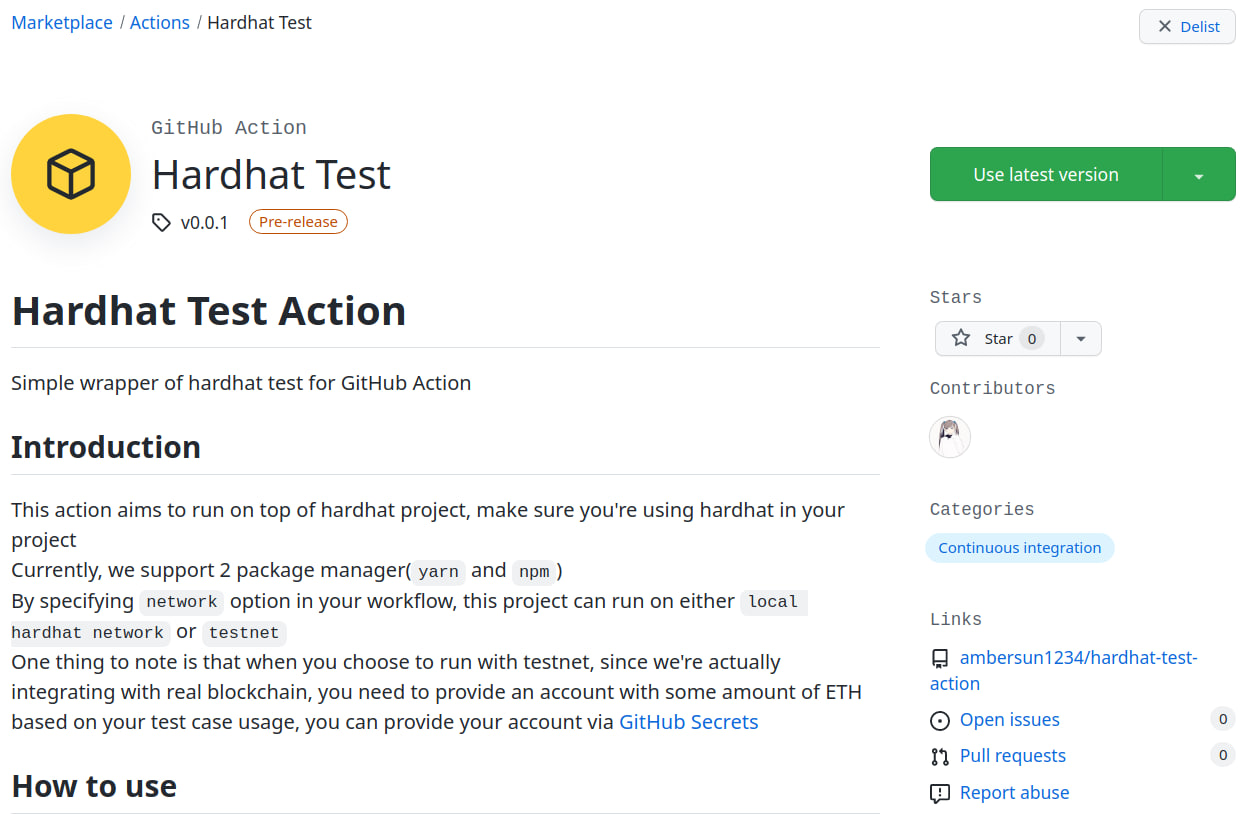Click the version tag icon beside v0.0.1
This screenshot has height=822, width=1241.
161,222
